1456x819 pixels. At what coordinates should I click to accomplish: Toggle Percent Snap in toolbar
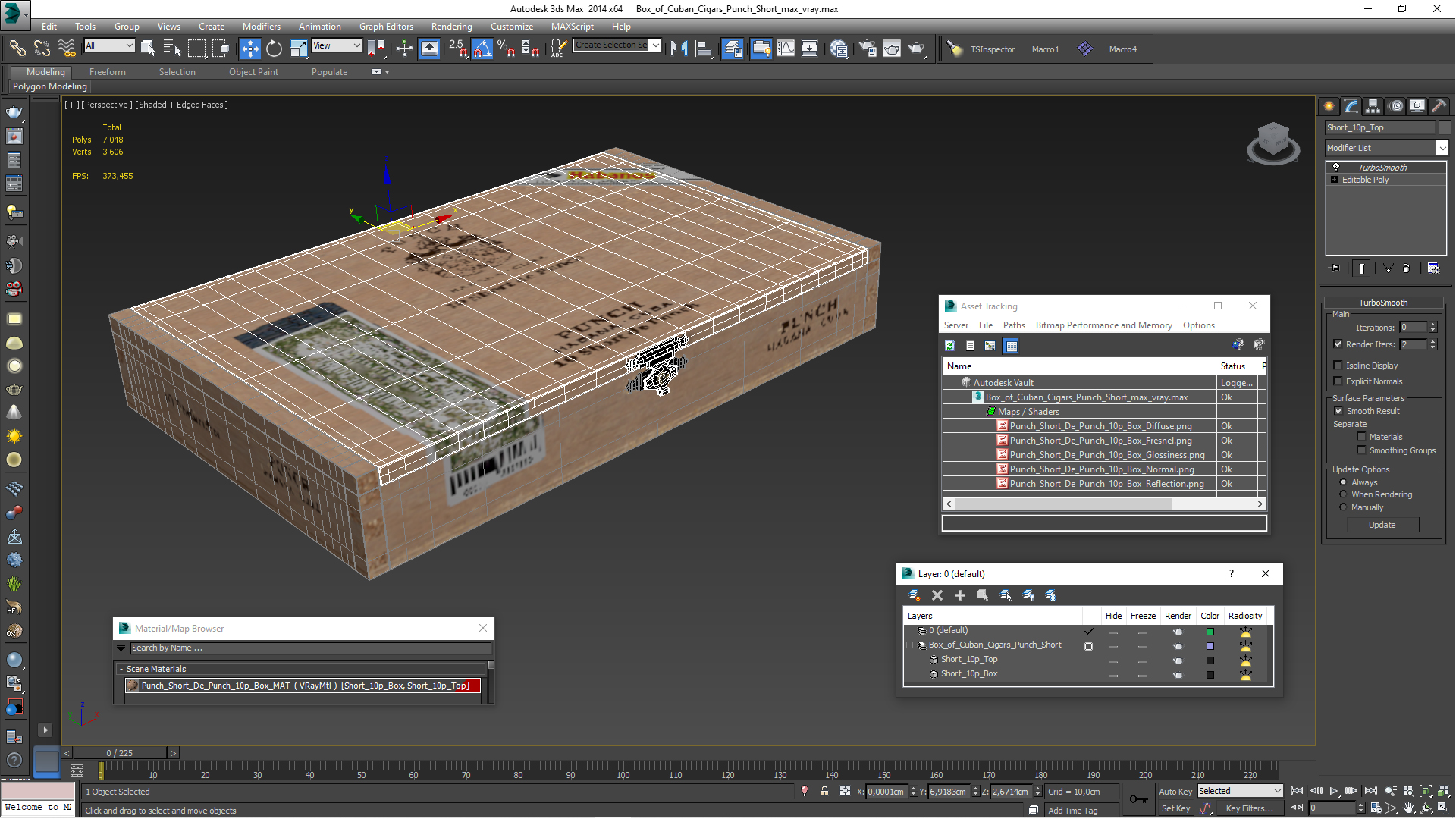506,49
